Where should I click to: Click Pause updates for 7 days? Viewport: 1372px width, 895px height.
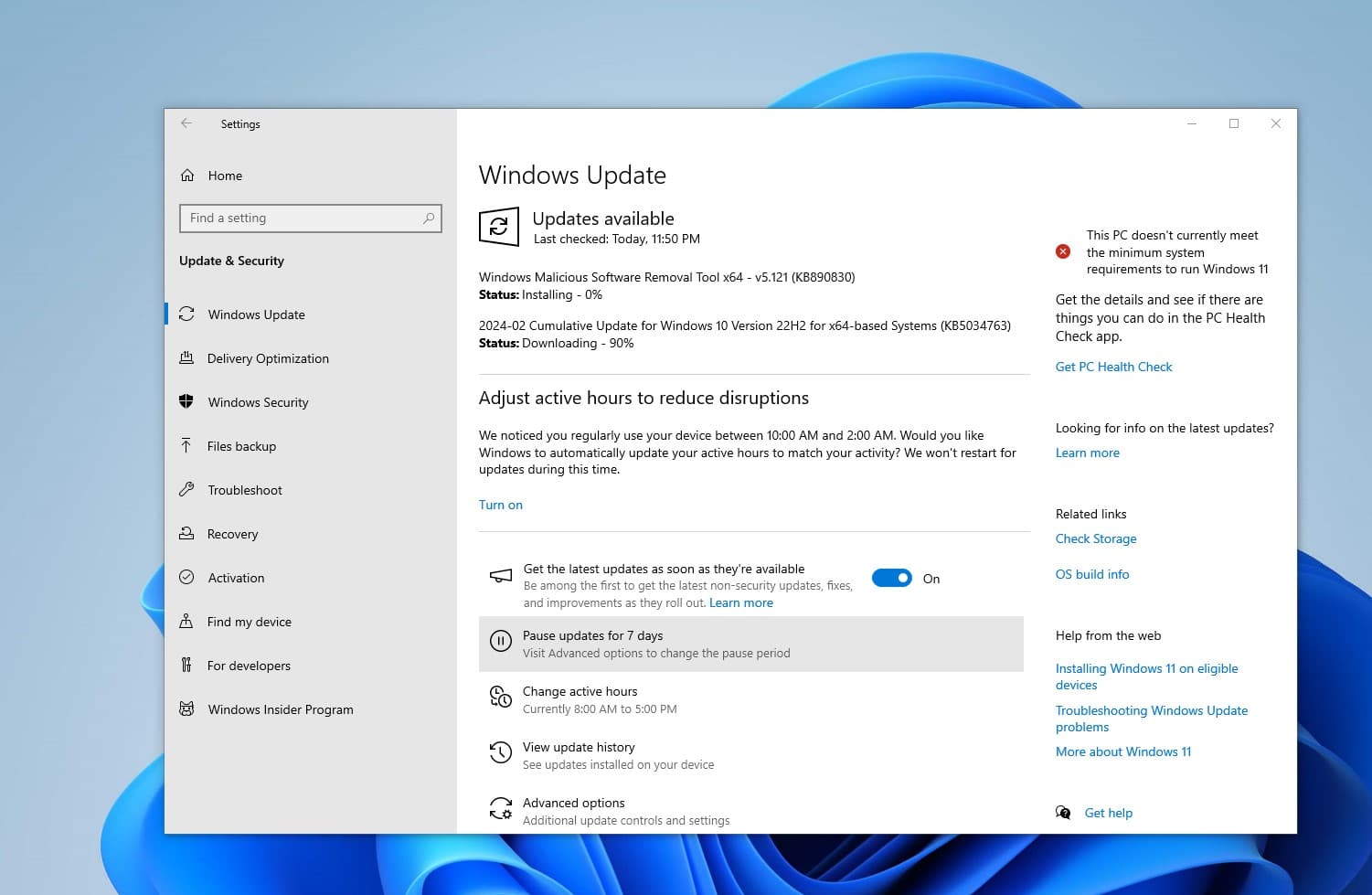coord(751,644)
